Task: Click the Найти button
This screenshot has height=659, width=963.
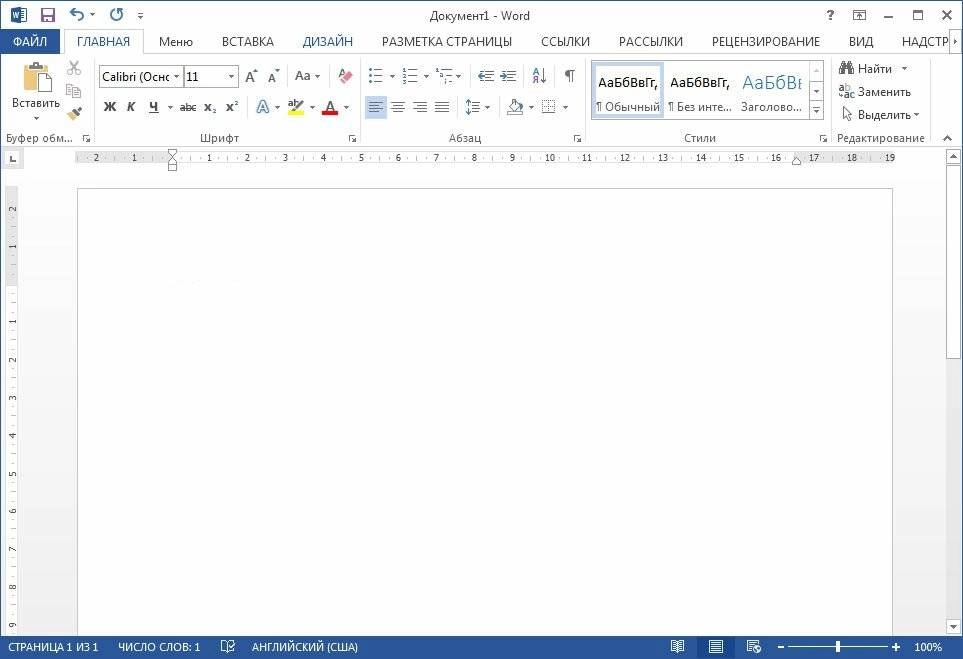Action: (x=866, y=69)
